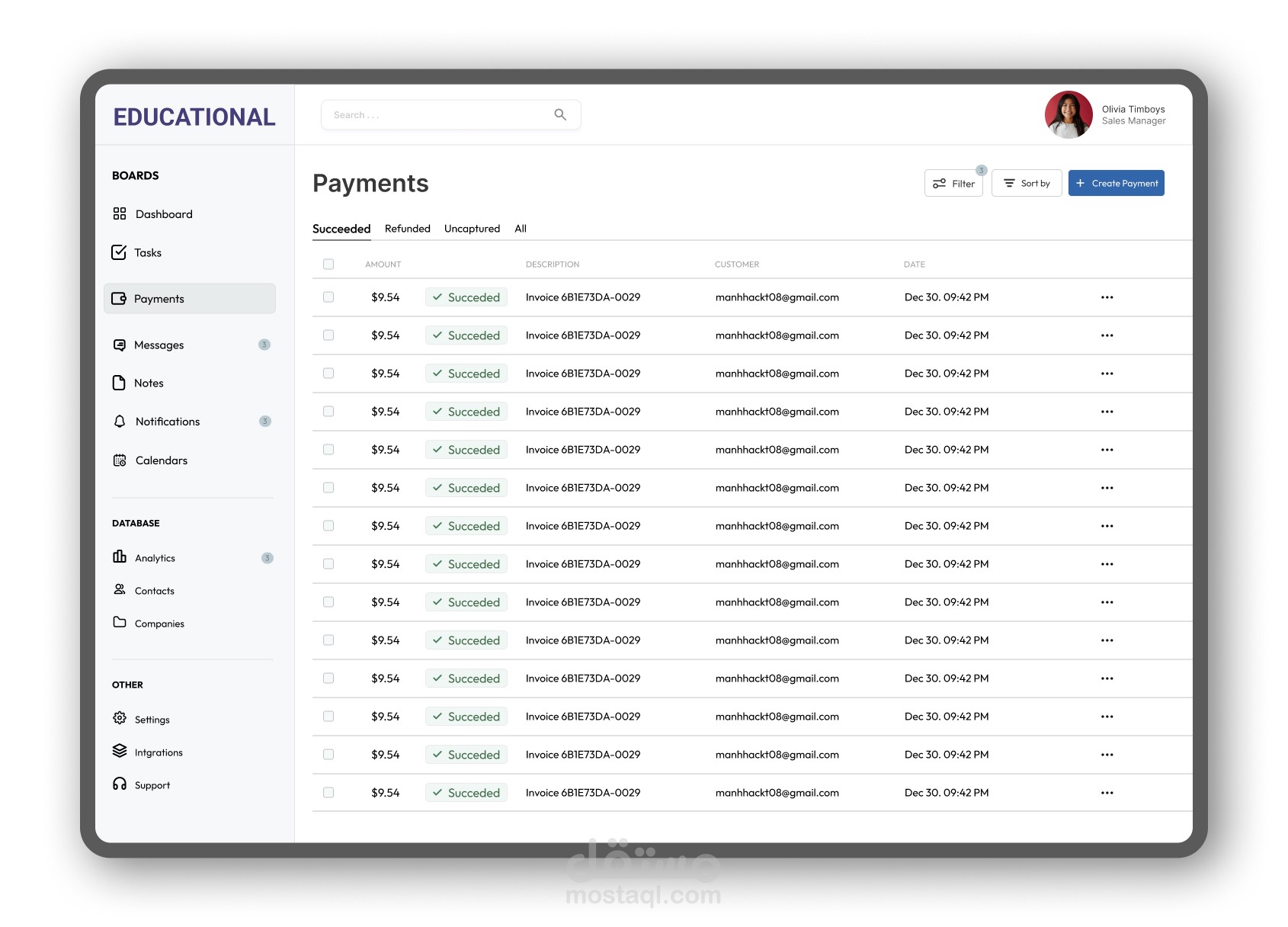
Task: Open the Filter options button
Action: 953,183
